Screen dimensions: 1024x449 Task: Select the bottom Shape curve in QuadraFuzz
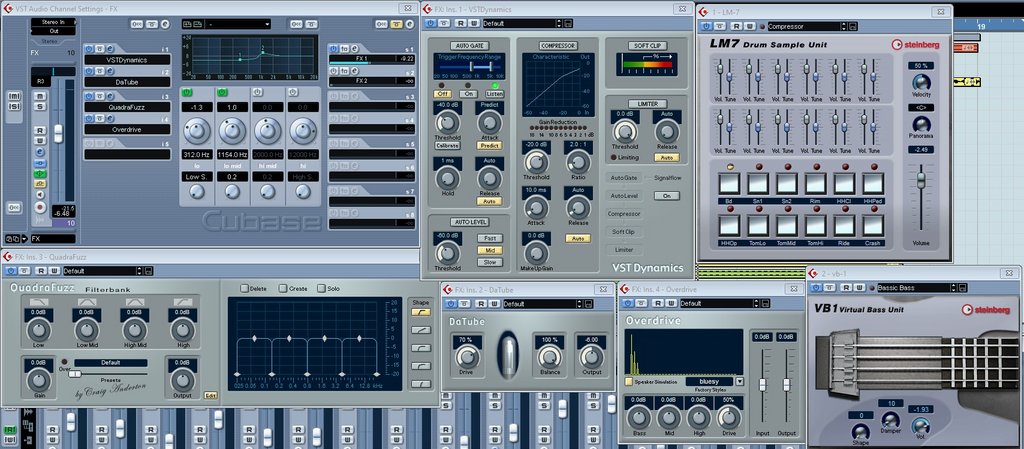tap(421, 384)
